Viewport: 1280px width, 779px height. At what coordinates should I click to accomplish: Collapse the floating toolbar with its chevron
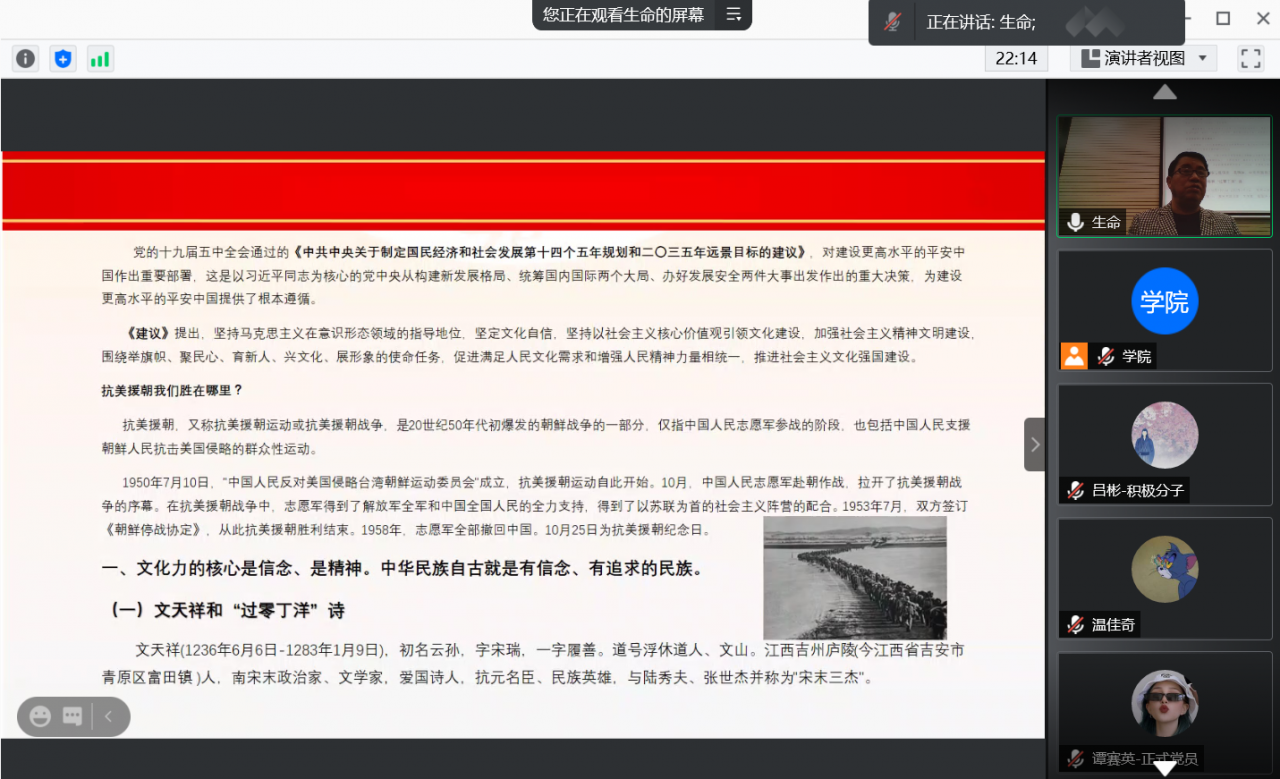coord(107,716)
